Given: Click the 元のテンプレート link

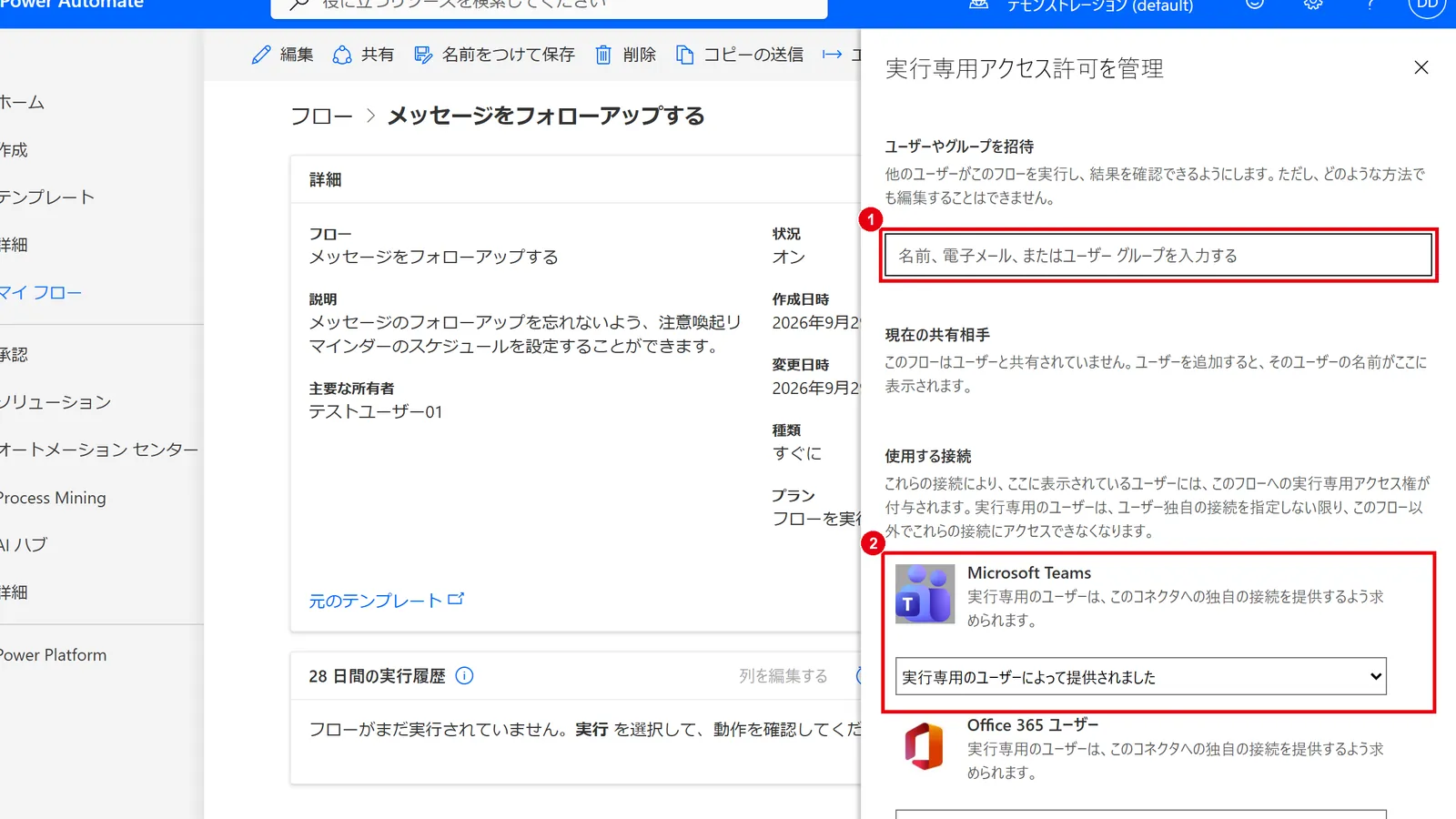Looking at the screenshot, I should pyautogui.click(x=375, y=601).
